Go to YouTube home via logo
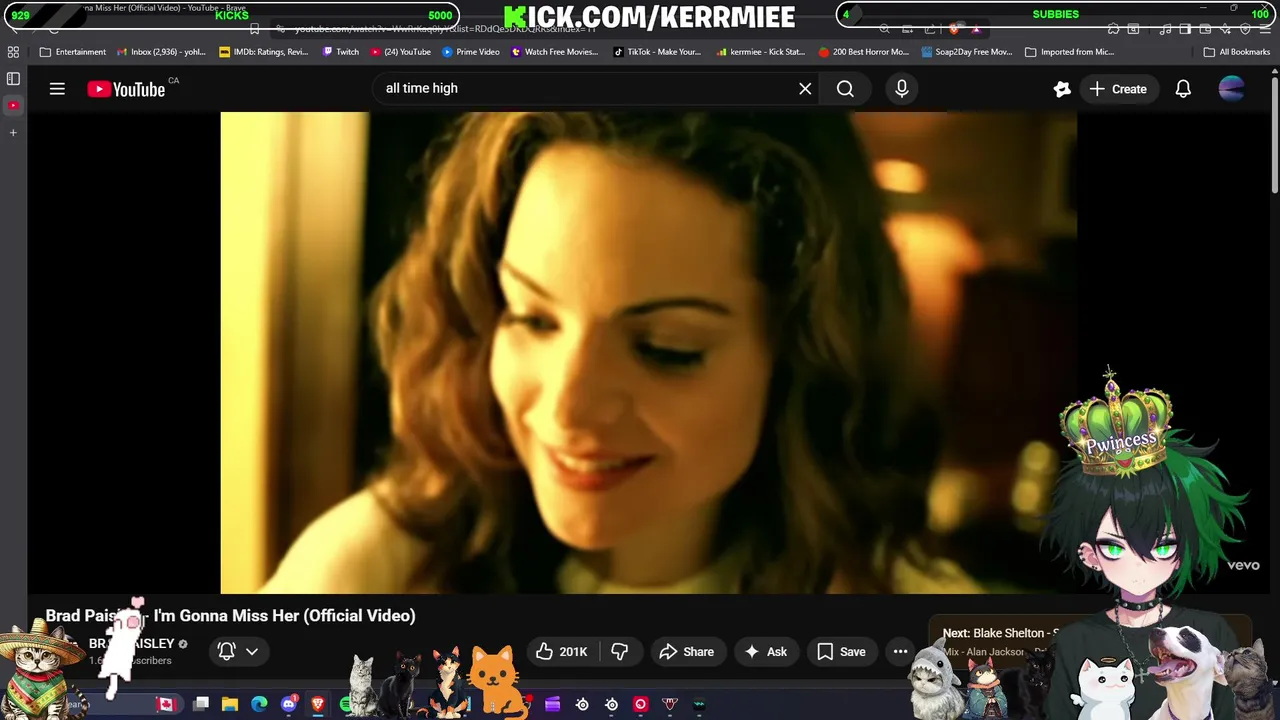The height and width of the screenshot is (720, 1280). (126, 89)
